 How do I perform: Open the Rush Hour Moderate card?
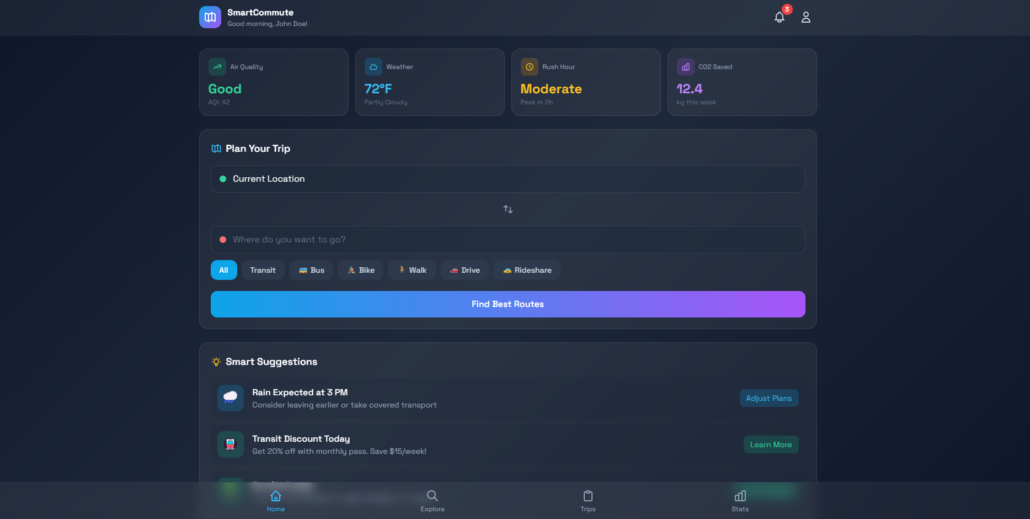tap(586, 82)
